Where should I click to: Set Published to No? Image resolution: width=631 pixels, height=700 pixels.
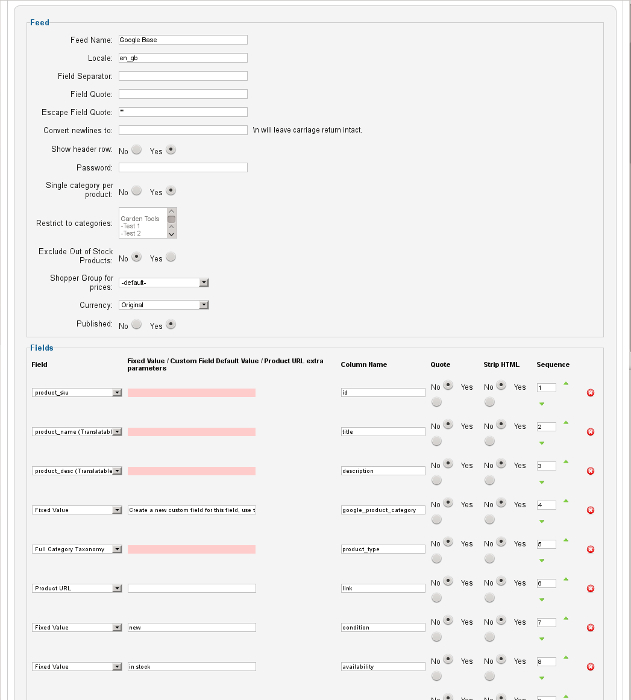coord(137,325)
